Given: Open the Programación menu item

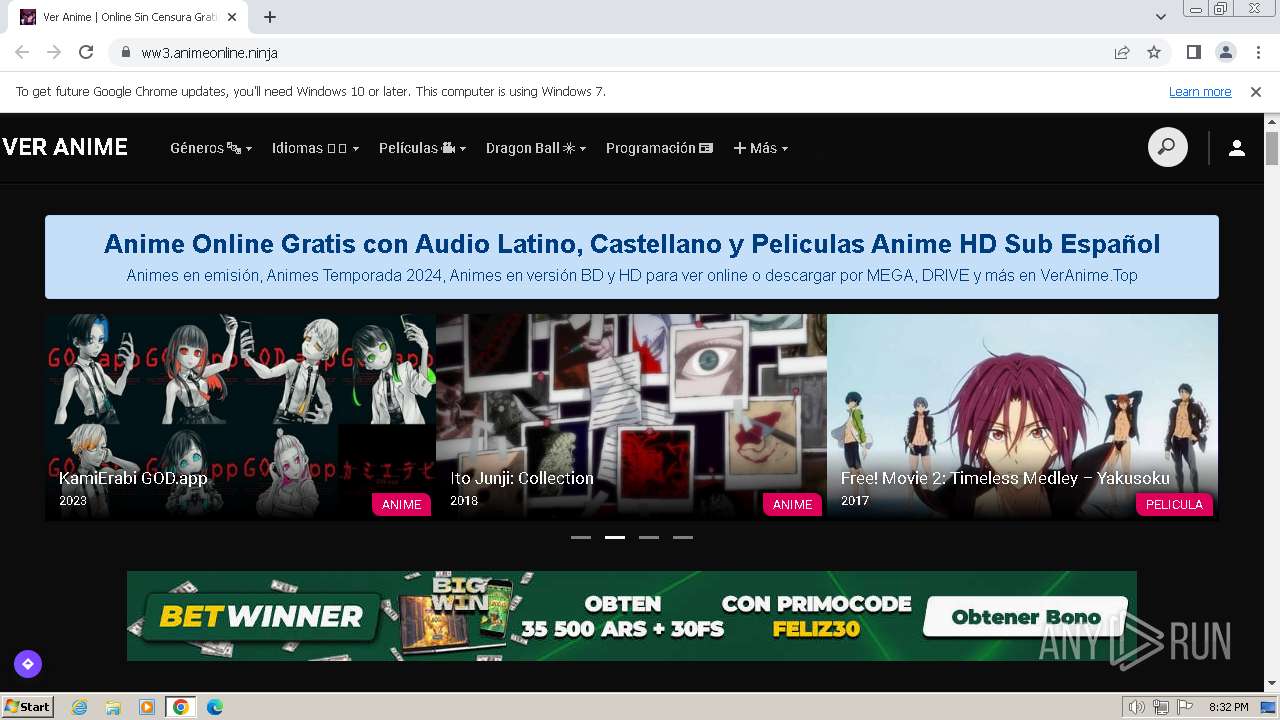Looking at the screenshot, I should point(659,148).
